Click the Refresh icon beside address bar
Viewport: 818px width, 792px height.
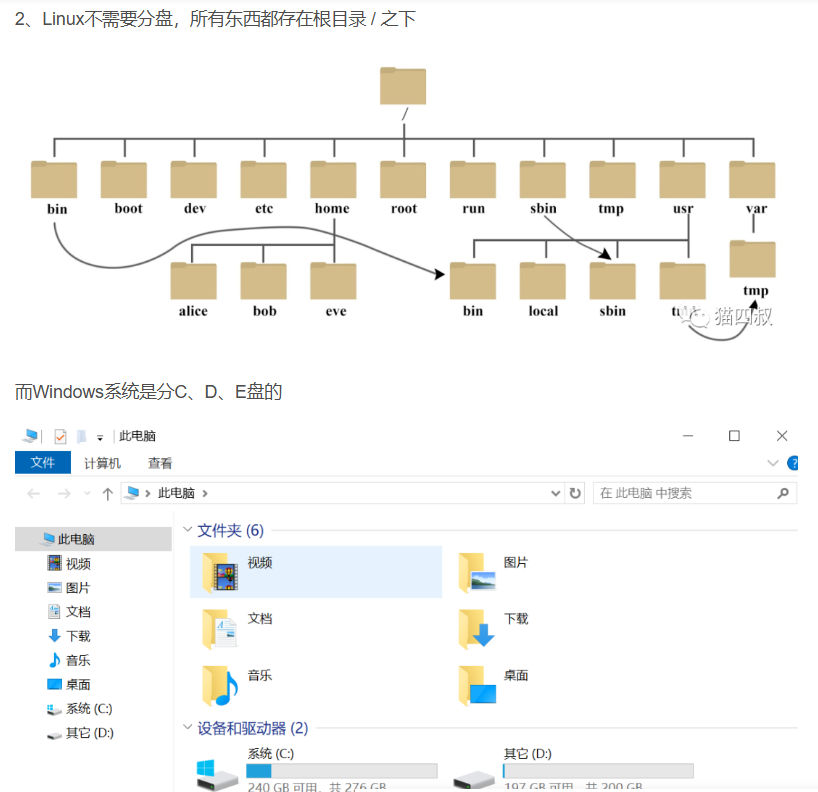(575, 493)
